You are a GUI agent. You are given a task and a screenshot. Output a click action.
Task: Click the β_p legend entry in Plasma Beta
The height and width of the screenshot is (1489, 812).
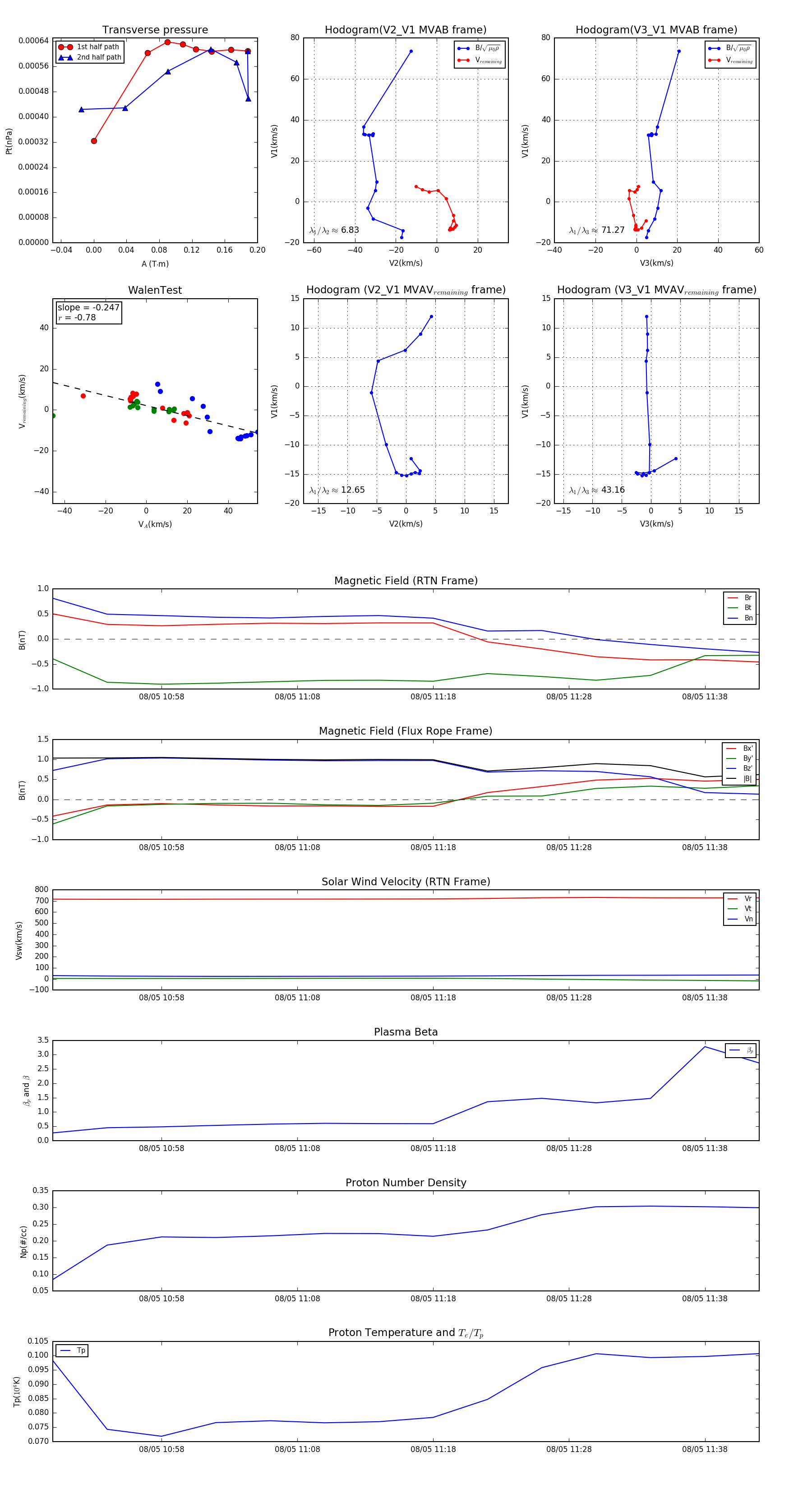[742, 1050]
